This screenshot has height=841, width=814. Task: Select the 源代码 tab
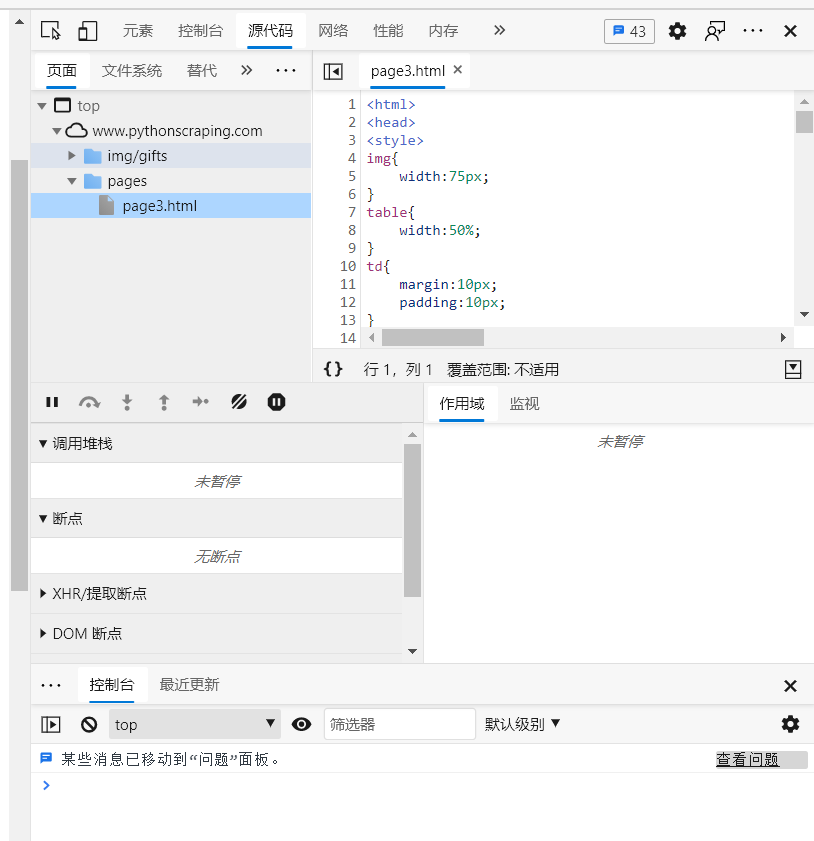tap(270, 31)
